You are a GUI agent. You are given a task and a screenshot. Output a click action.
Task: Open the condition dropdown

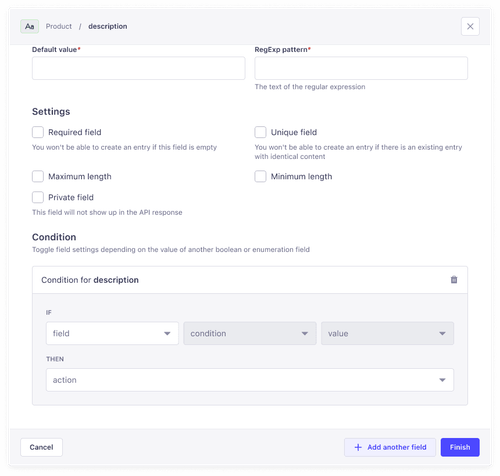point(250,333)
